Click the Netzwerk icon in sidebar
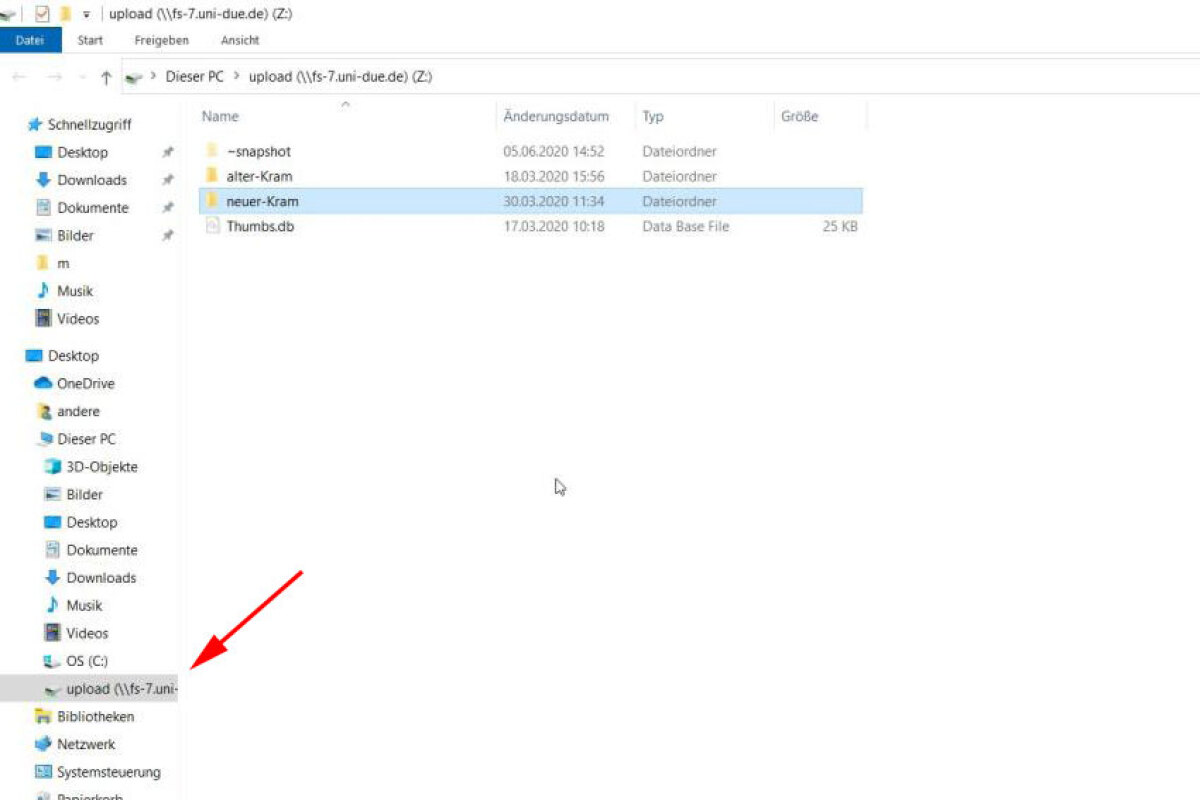This screenshot has height=800, width=1200. point(43,744)
